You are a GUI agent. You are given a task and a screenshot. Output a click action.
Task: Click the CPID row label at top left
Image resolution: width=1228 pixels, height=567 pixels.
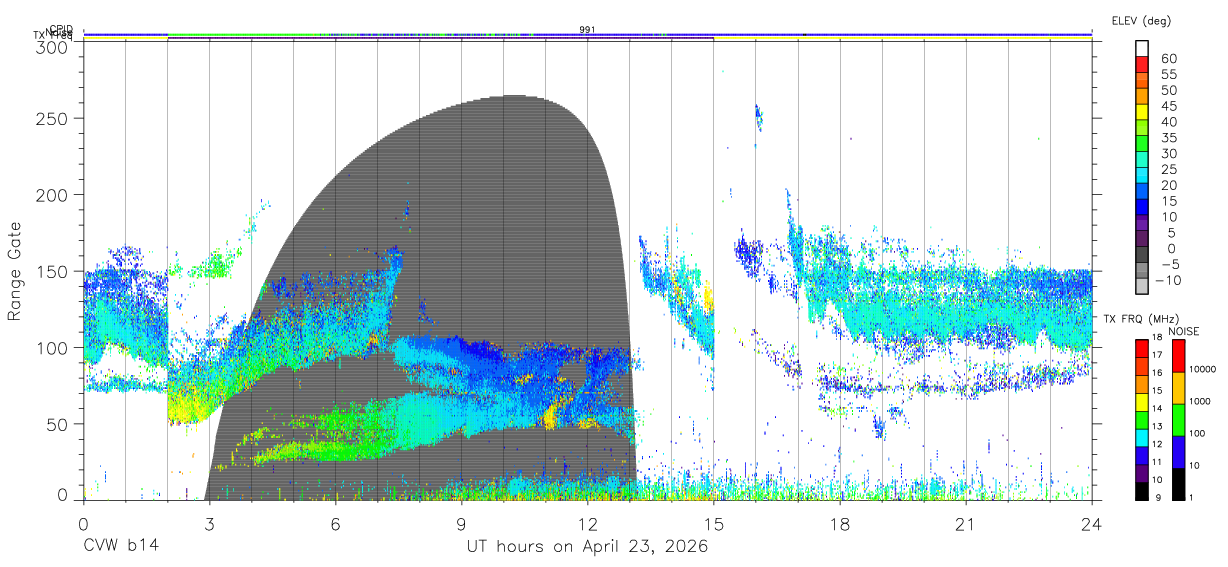click(61, 29)
